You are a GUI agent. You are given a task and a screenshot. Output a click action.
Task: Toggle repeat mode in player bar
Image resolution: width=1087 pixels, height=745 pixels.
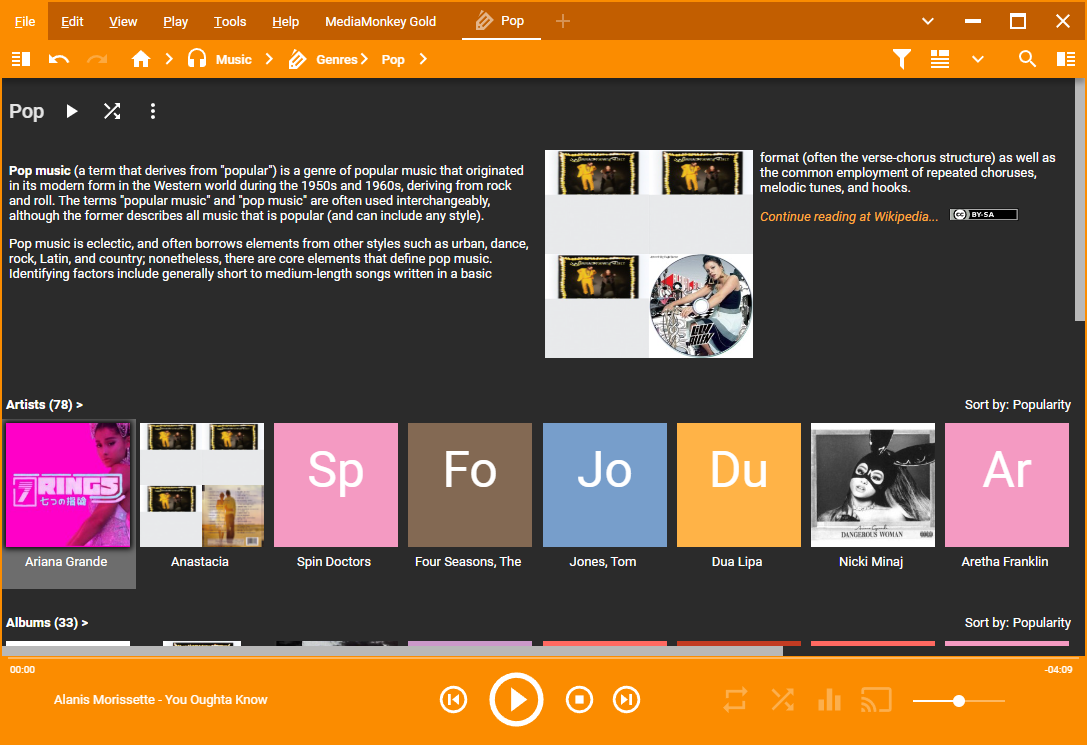pos(735,700)
